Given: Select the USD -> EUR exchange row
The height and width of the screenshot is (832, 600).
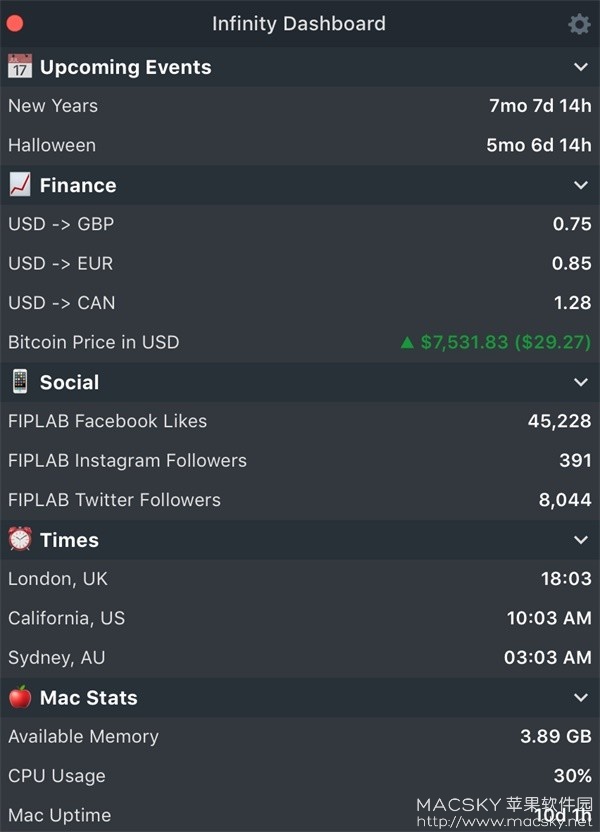Looking at the screenshot, I should click(300, 263).
